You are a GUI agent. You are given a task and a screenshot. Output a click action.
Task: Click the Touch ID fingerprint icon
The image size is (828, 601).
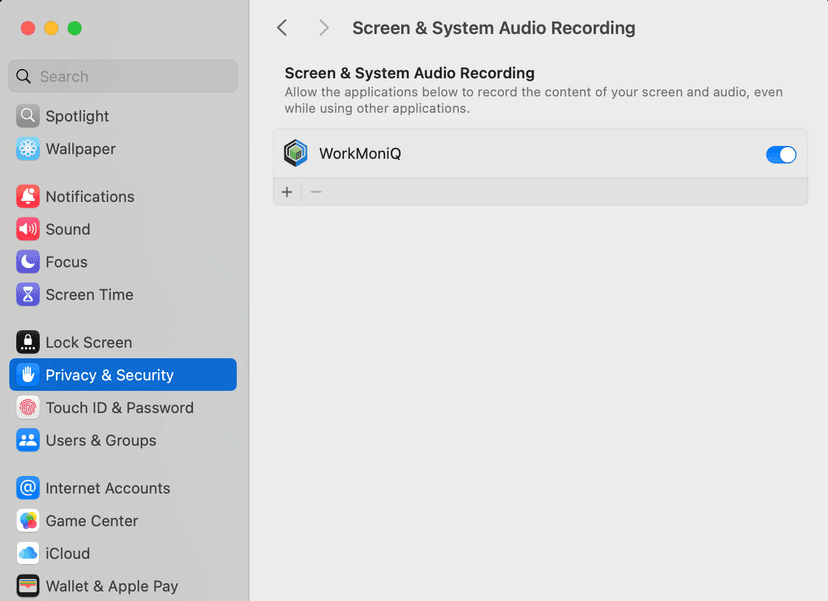[x=27, y=408]
